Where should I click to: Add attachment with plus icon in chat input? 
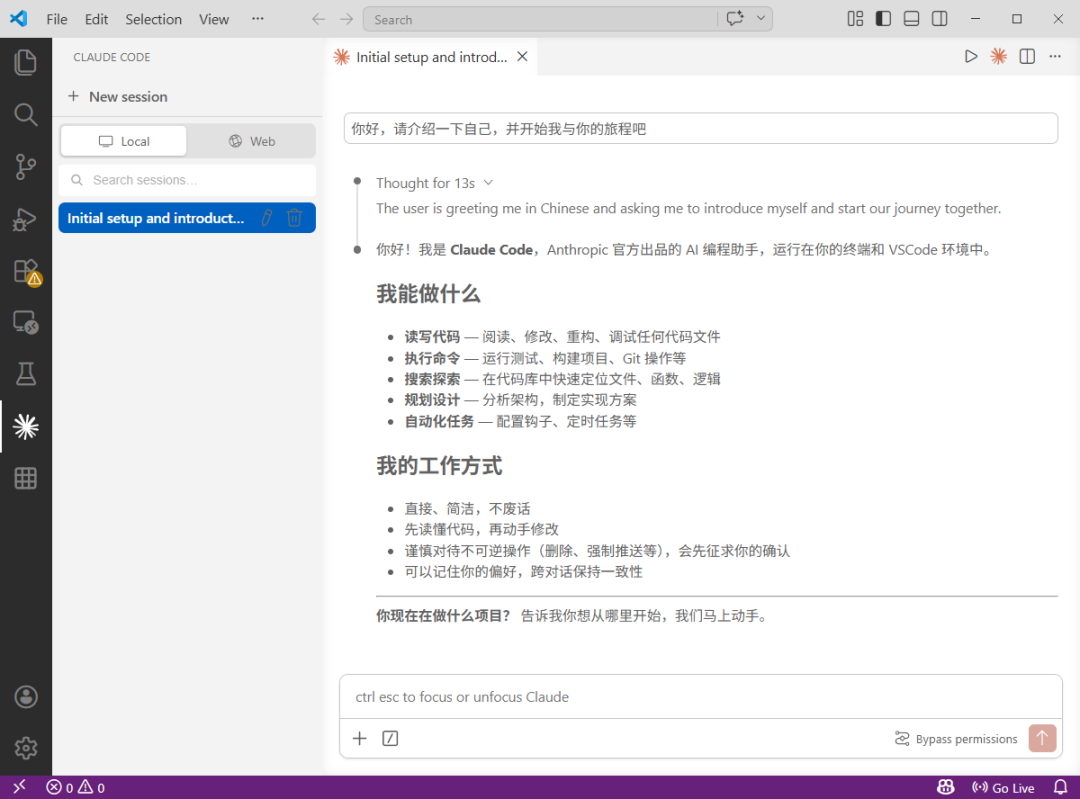(360, 738)
